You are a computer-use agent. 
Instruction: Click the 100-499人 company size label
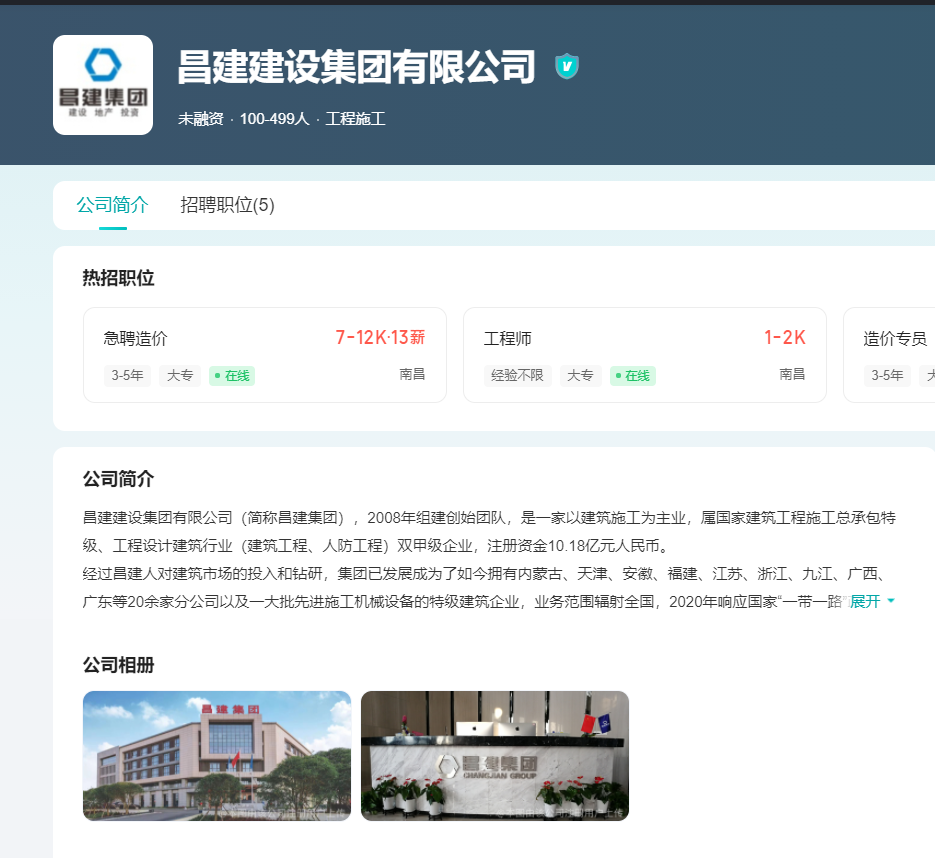click(x=274, y=119)
